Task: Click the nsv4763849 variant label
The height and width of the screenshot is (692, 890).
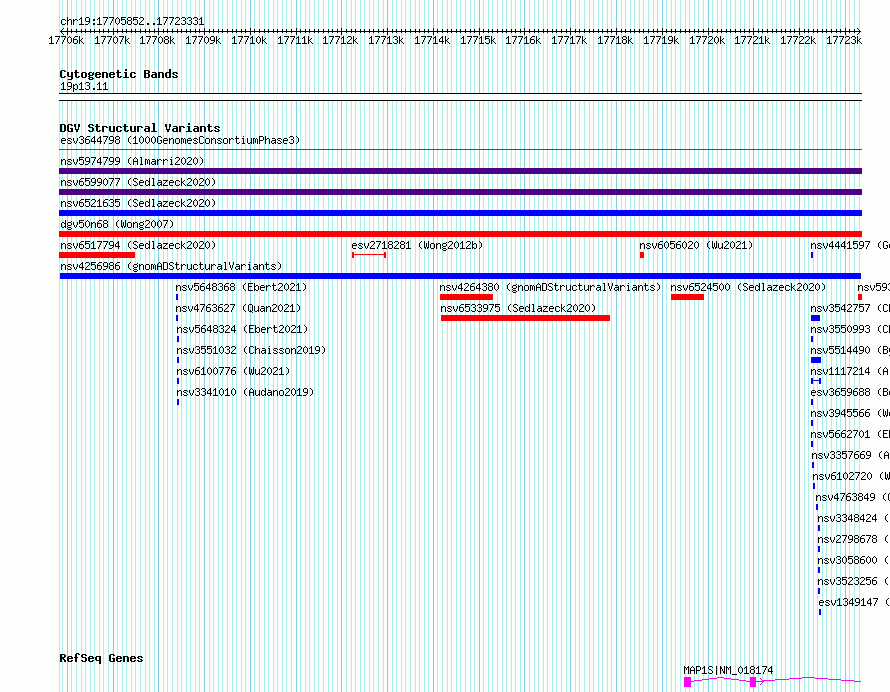Action: [853, 497]
